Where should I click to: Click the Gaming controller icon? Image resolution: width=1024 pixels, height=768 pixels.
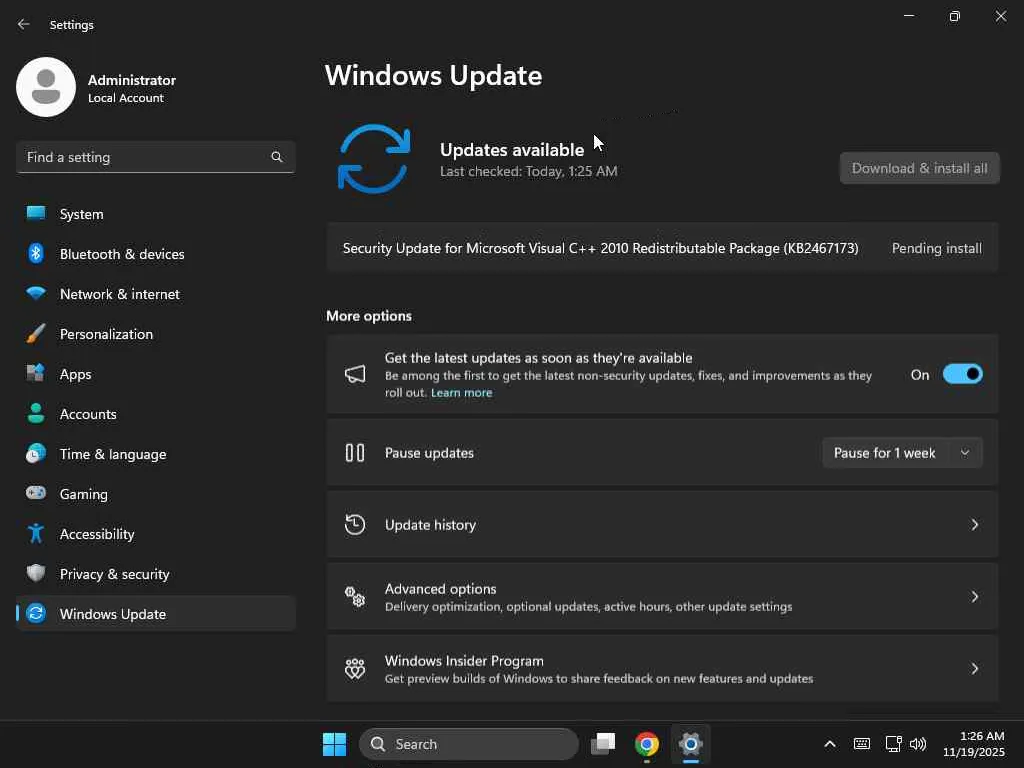coord(36,493)
